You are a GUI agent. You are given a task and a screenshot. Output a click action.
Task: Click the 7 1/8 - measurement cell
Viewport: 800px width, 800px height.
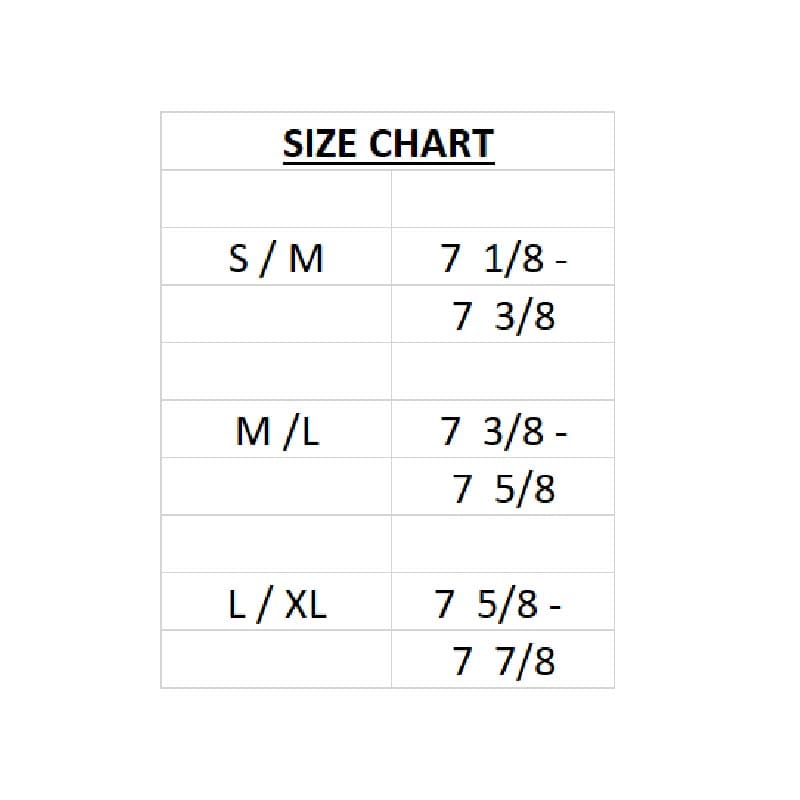[503, 259]
